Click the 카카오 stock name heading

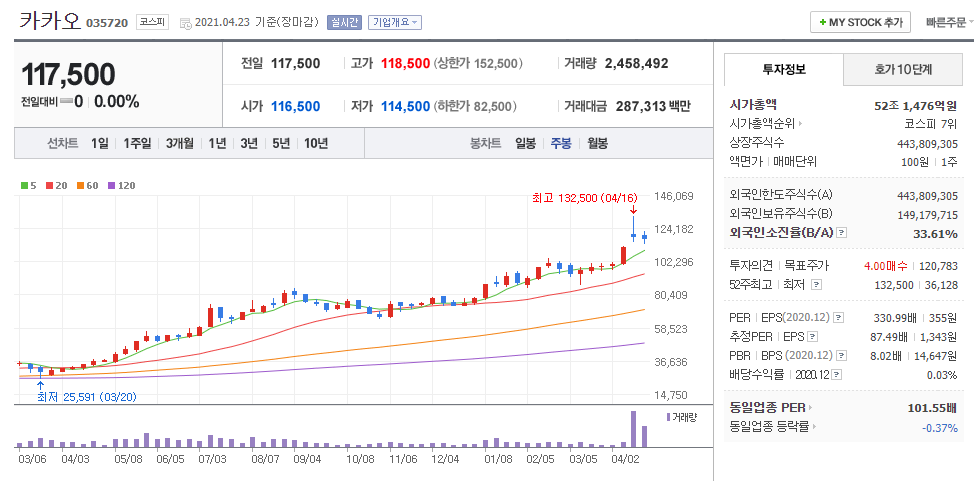50,21
